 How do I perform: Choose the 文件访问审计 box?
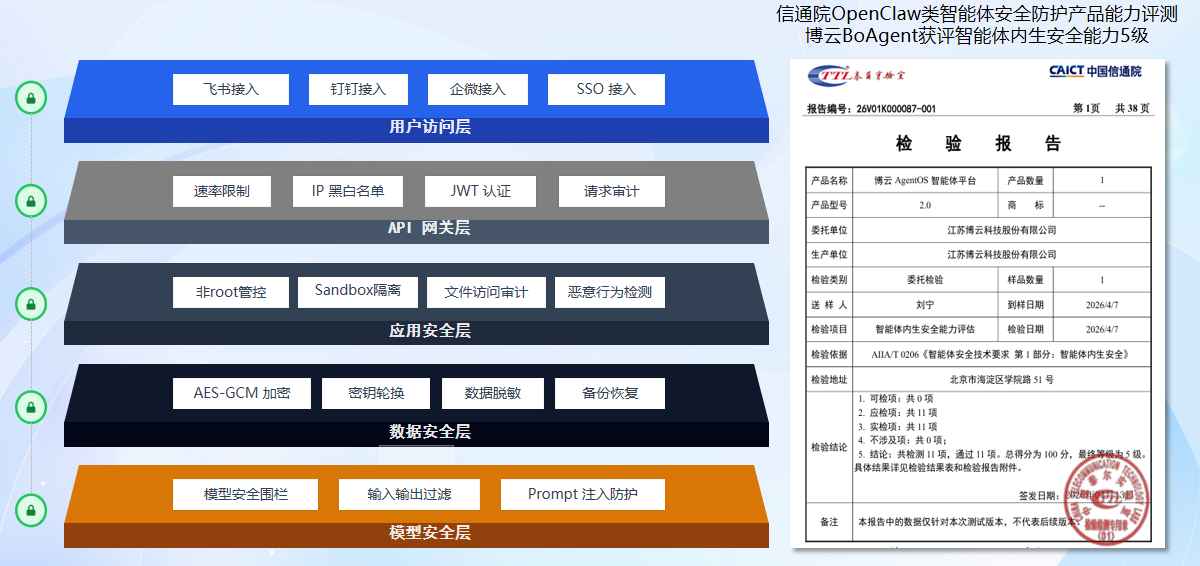486,292
